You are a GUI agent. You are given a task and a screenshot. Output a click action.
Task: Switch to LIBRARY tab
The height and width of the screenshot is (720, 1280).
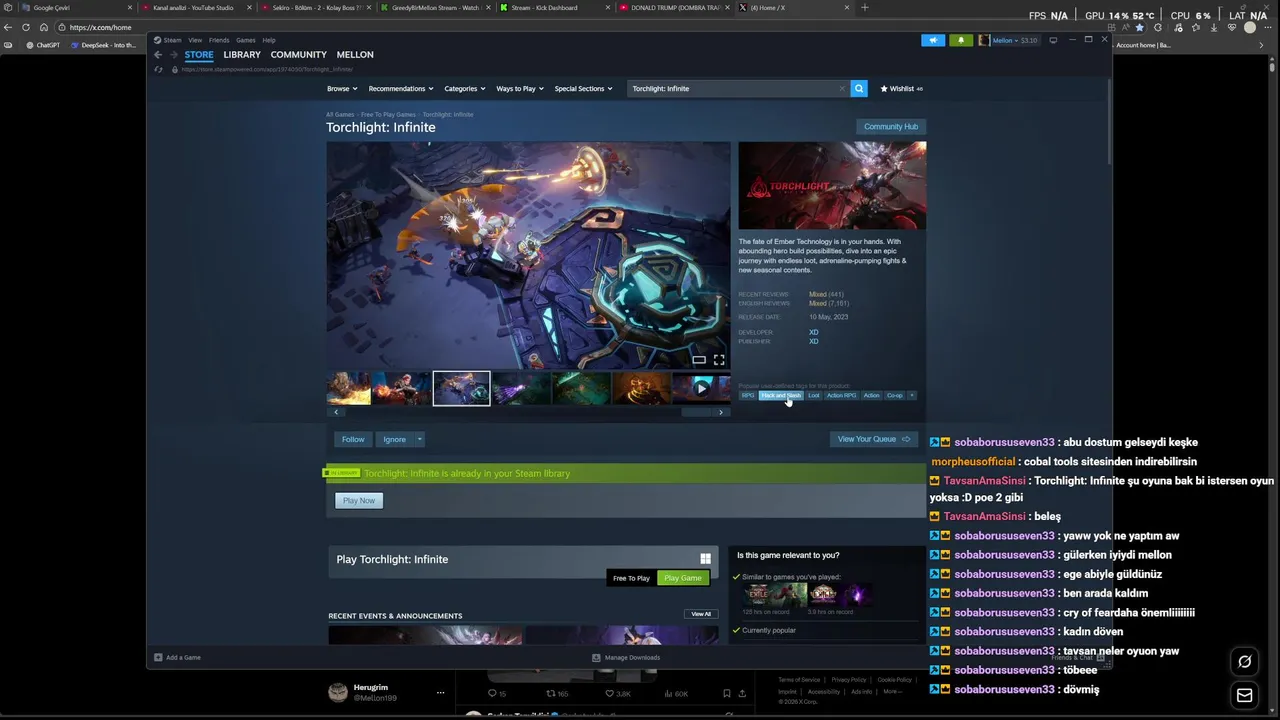tap(242, 54)
